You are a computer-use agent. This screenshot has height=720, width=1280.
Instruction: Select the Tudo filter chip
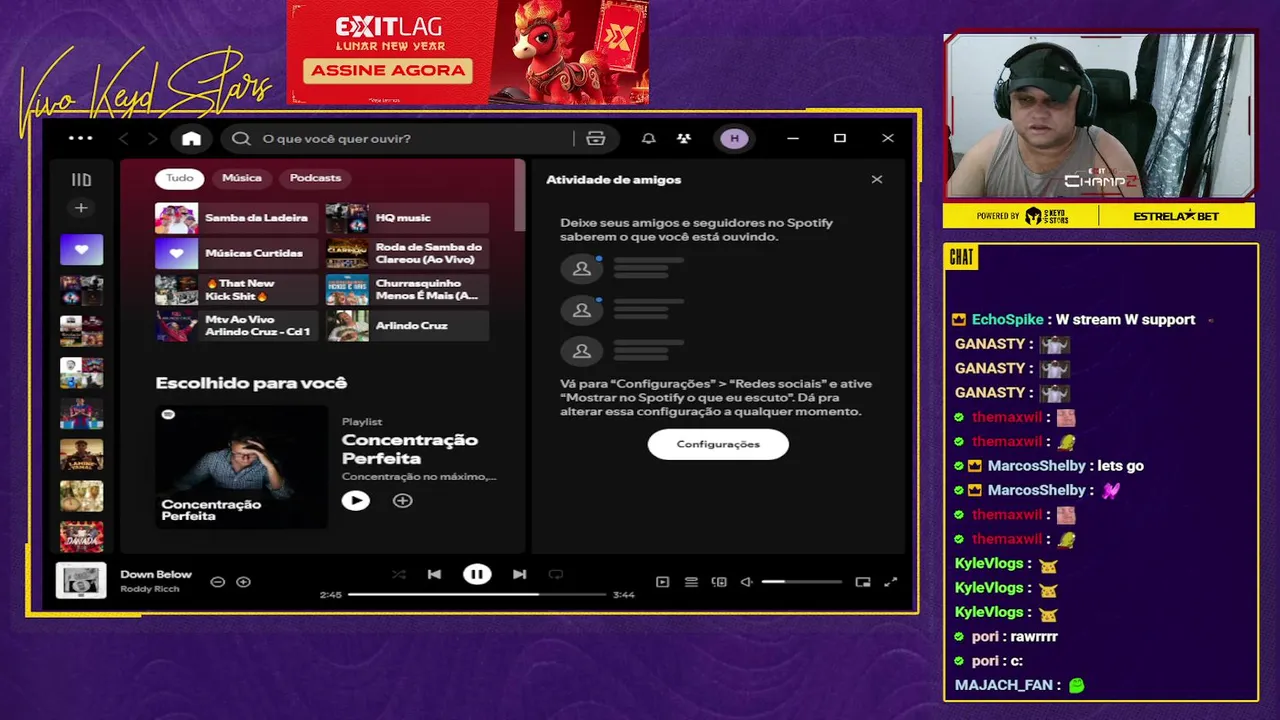180,178
